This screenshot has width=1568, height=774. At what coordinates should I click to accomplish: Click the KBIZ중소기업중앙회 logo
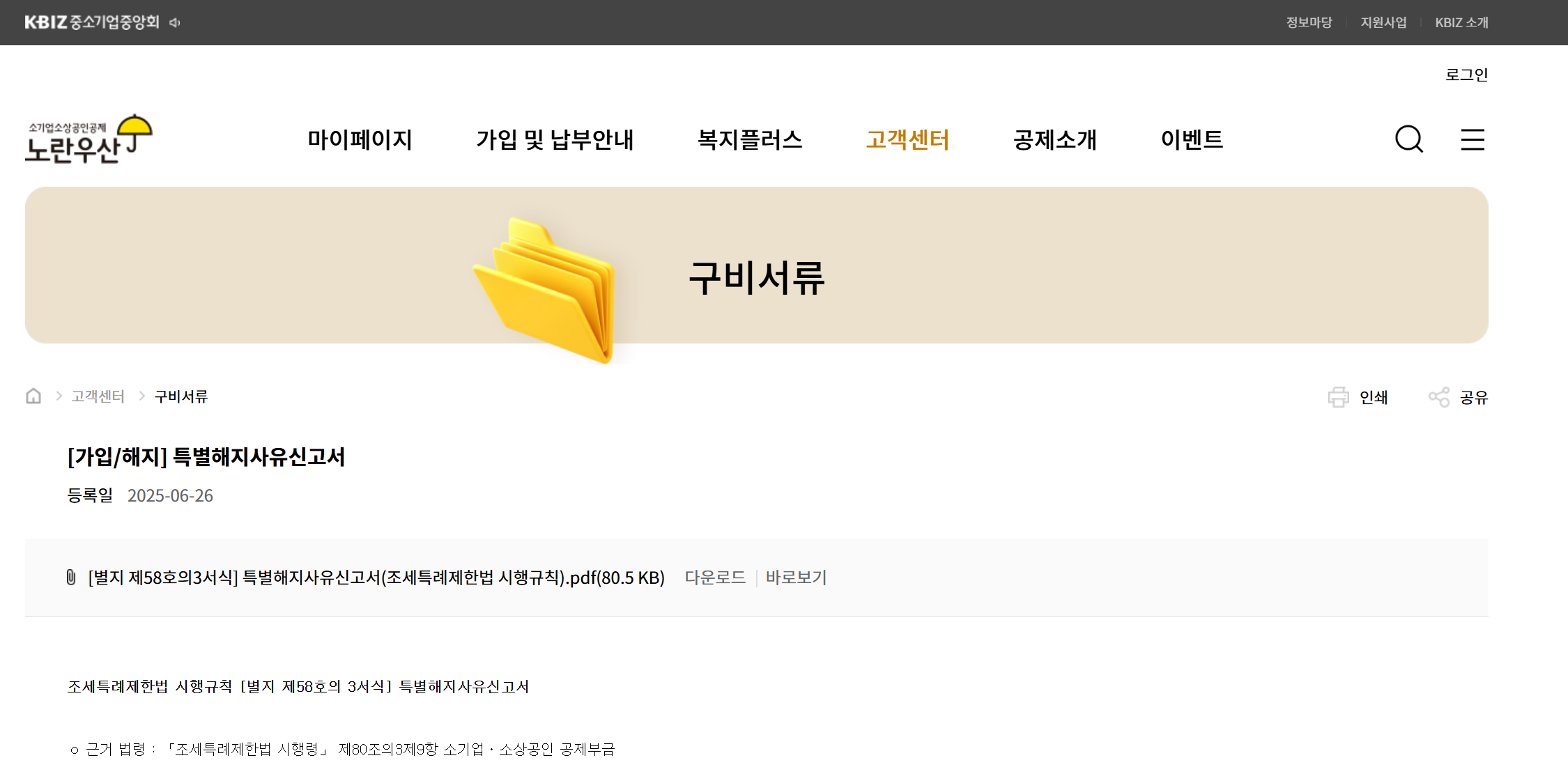tap(92, 22)
